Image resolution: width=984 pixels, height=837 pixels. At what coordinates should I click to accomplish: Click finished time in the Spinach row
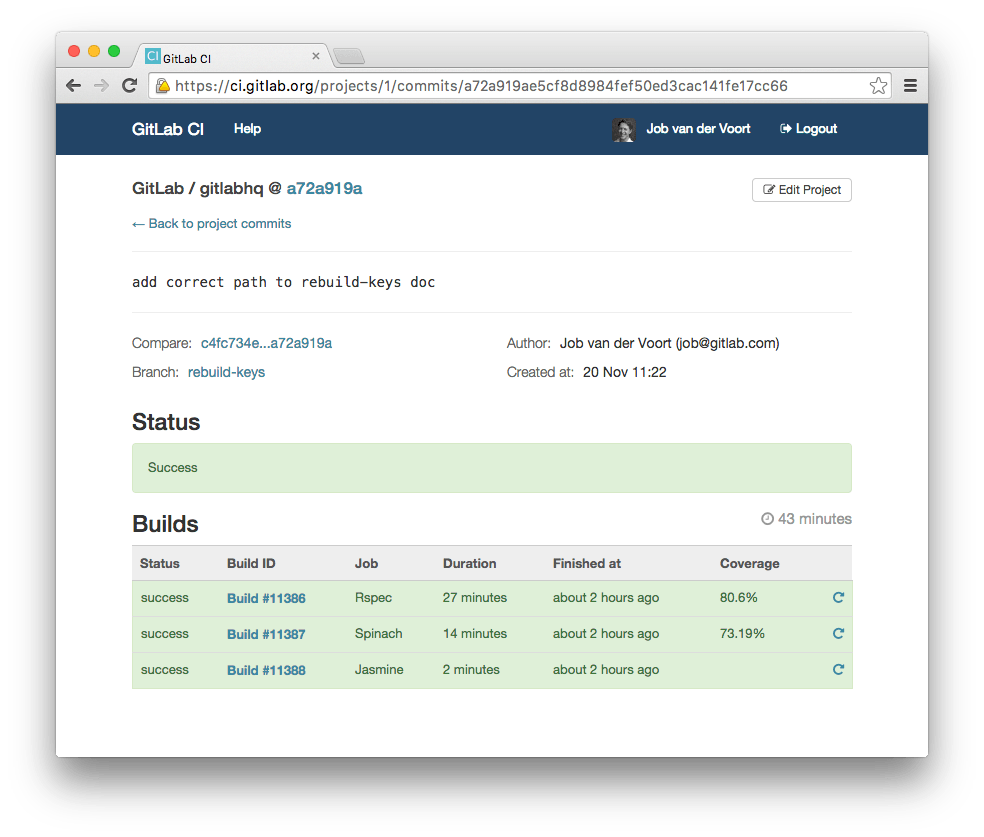click(606, 634)
